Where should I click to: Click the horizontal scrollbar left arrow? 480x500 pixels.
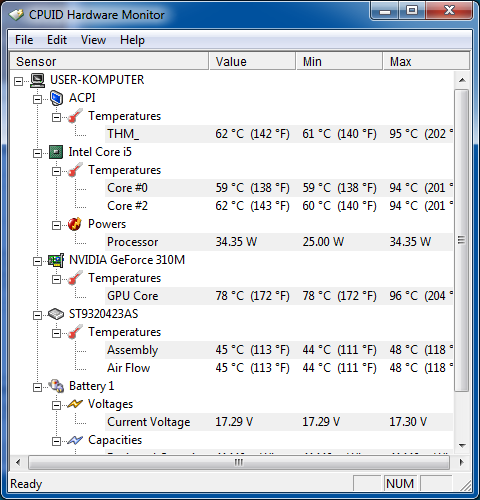point(18,463)
